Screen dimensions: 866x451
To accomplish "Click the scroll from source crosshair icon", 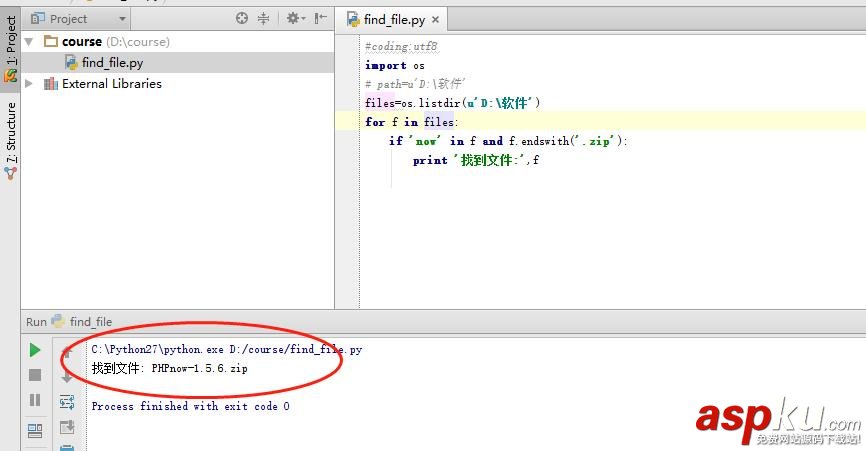I will coord(241,18).
